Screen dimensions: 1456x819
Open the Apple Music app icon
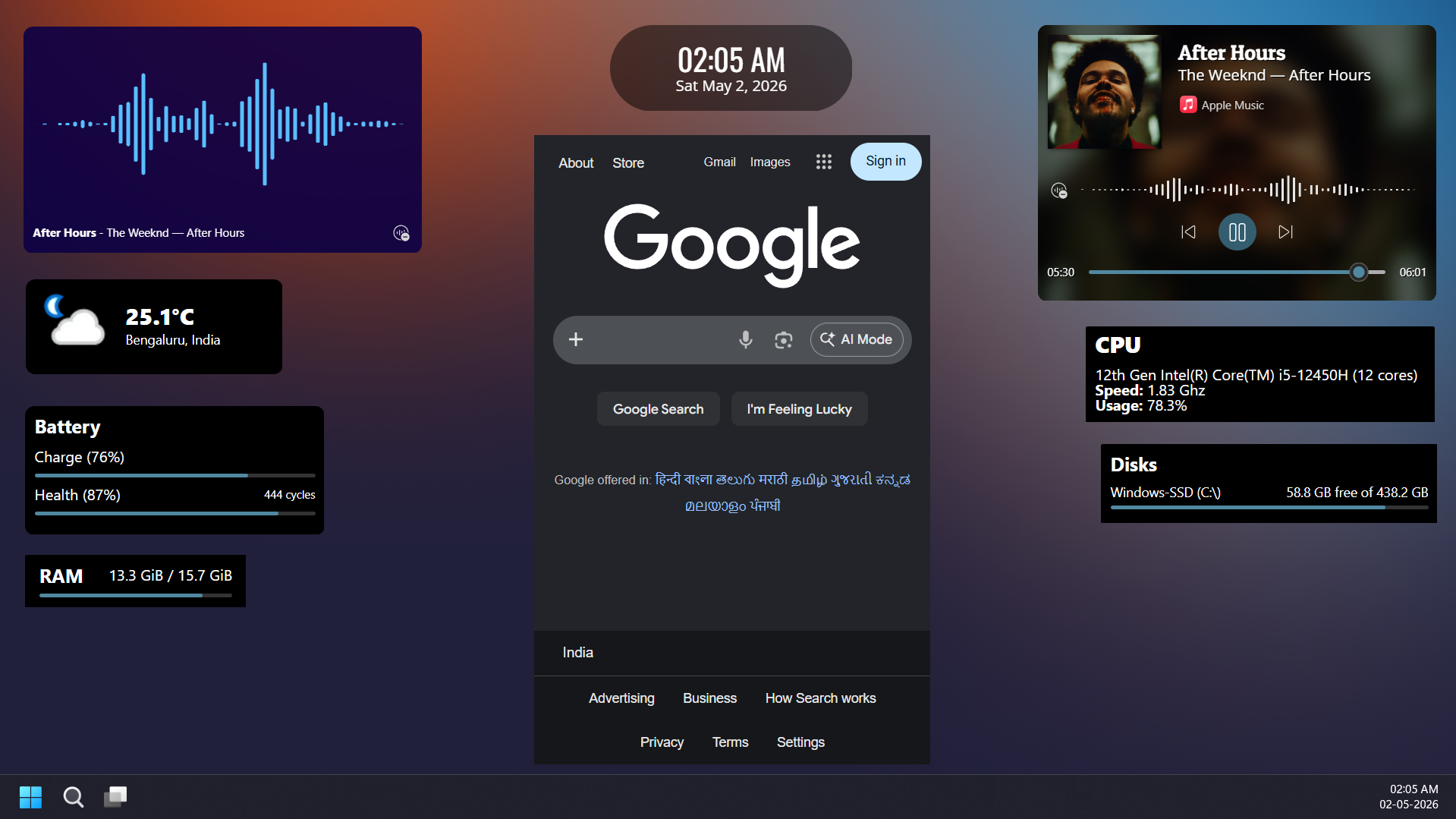point(1188,105)
